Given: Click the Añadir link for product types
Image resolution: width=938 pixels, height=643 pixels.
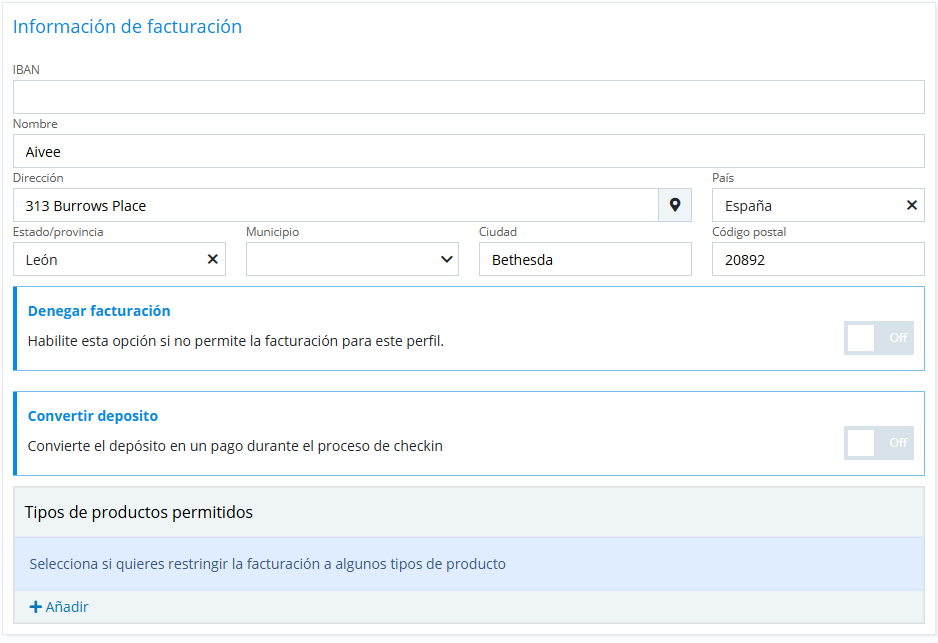Looking at the screenshot, I should (x=67, y=607).
